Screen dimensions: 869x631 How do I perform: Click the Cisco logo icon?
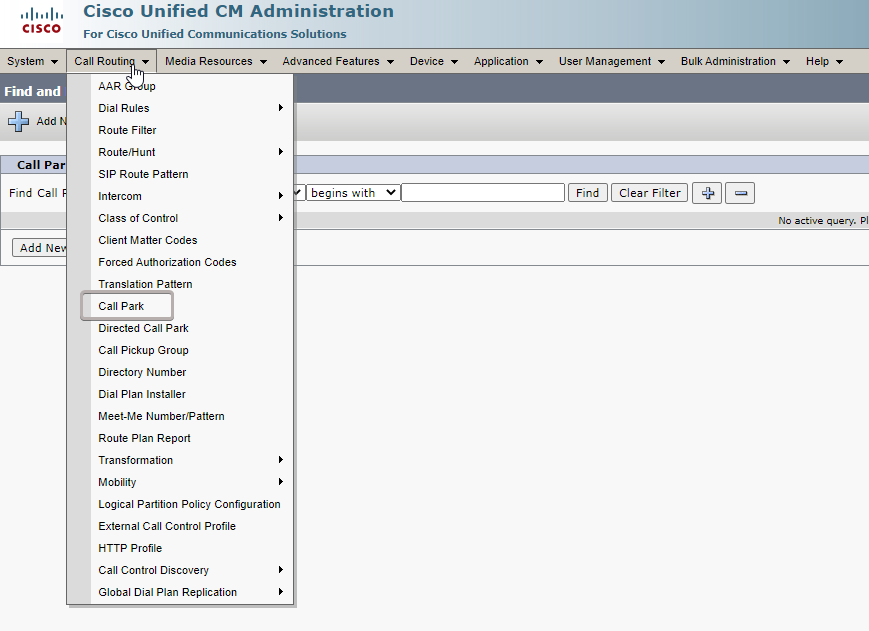pyautogui.click(x=41, y=21)
